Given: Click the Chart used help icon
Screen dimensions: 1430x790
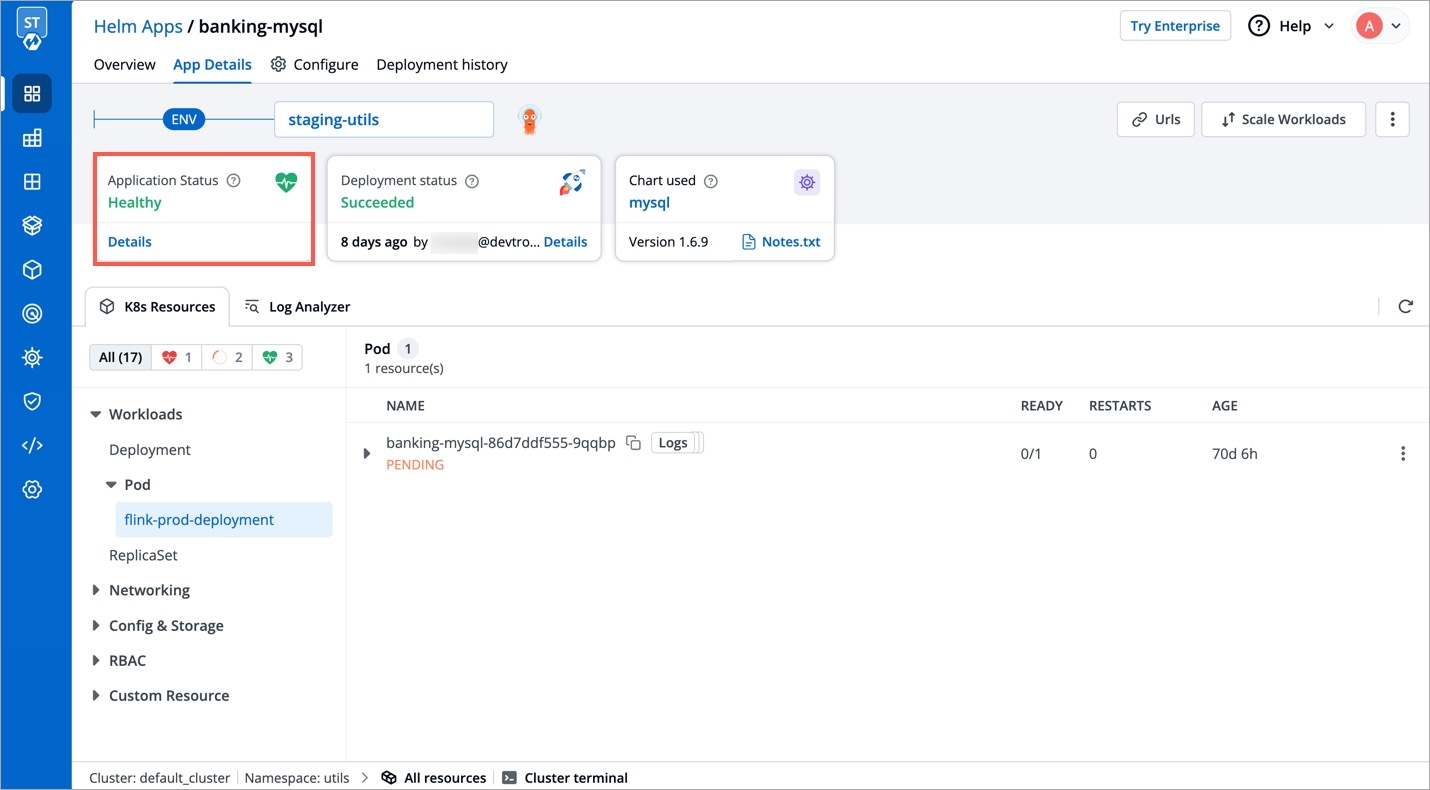Looking at the screenshot, I should coord(711,181).
